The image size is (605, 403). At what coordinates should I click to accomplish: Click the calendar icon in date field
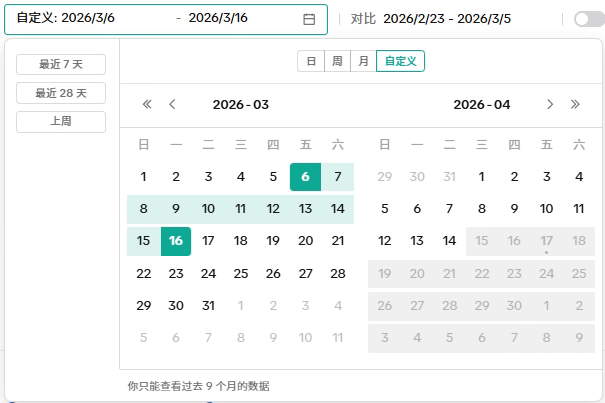[309, 19]
